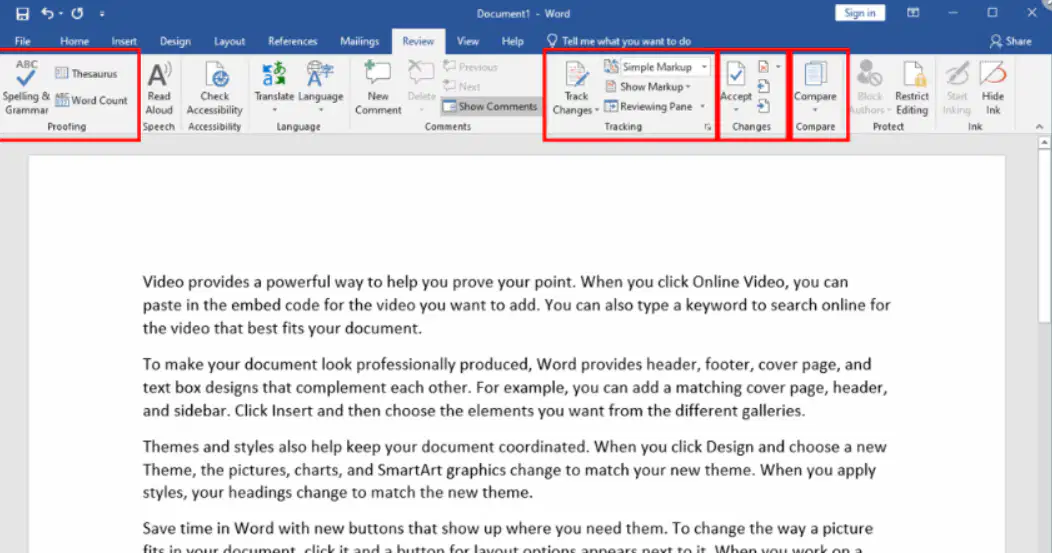Run Check Accessibility
Image resolution: width=1052 pixels, height=553 pixels.
[x=215, y=87]
